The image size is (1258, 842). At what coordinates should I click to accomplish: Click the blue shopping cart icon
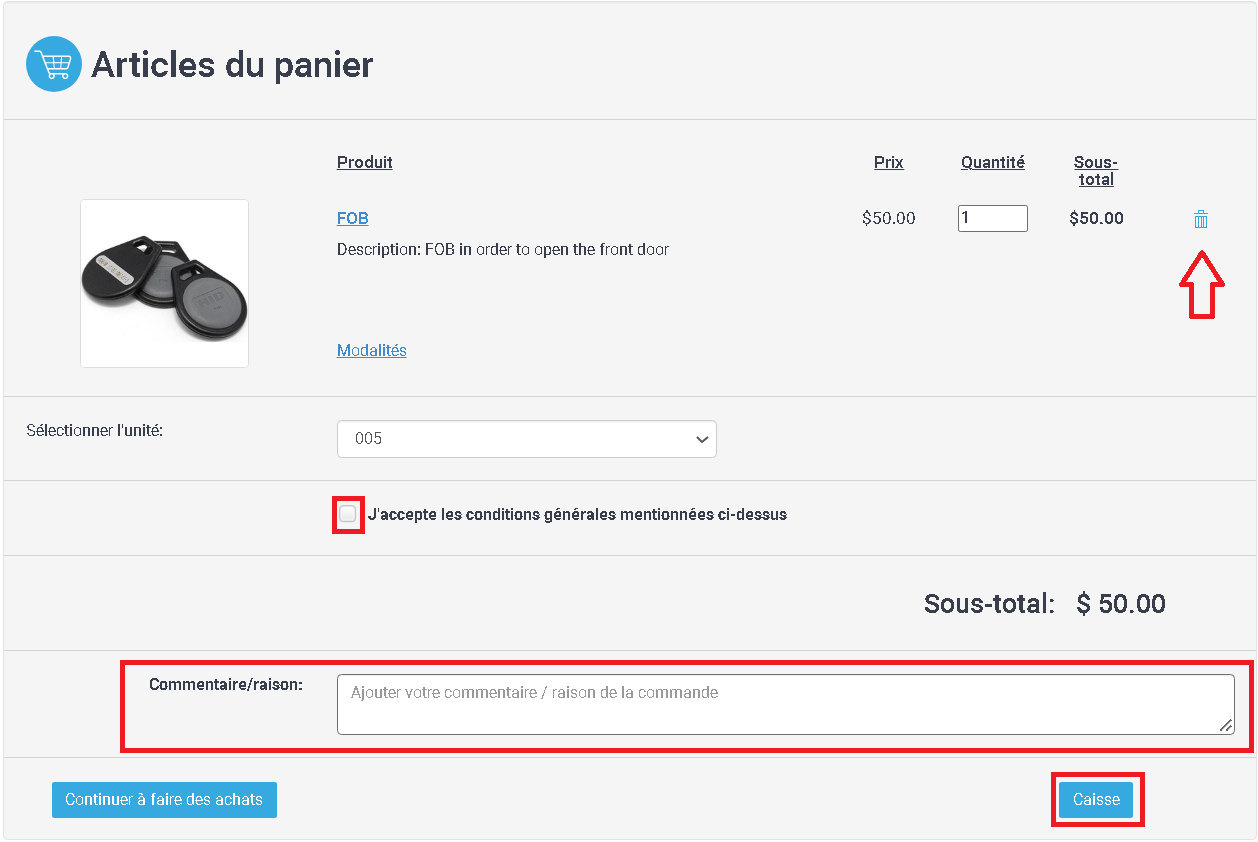[x=54, y=64]
